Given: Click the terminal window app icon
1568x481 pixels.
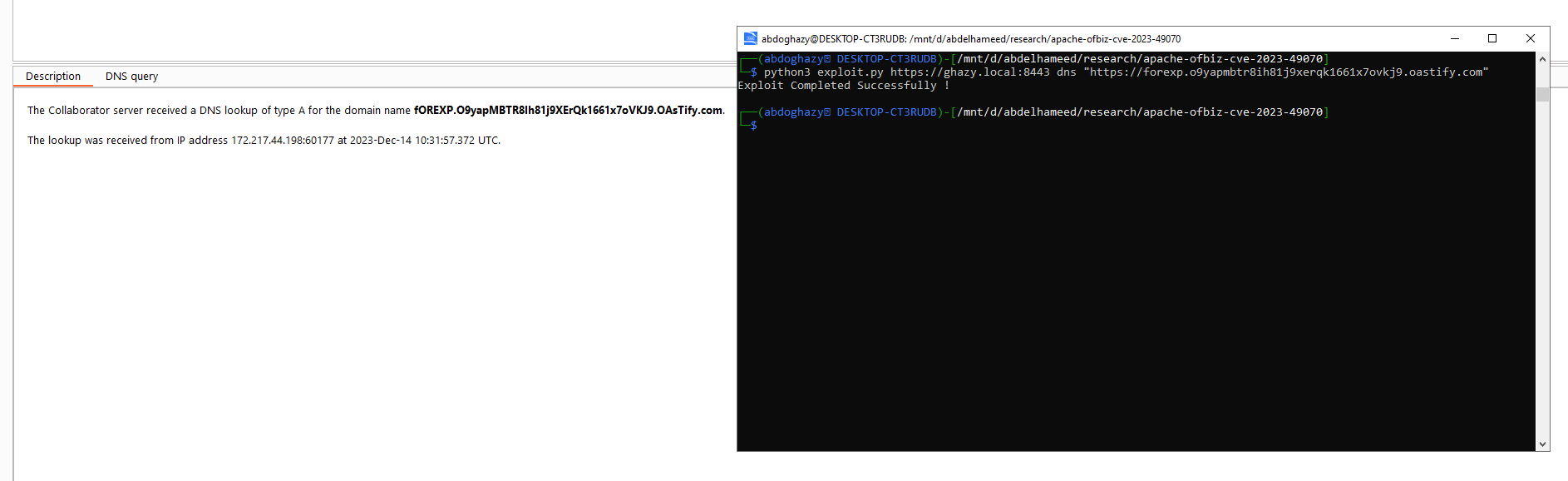Looking at the screenshot, I should tap(750, 38).
